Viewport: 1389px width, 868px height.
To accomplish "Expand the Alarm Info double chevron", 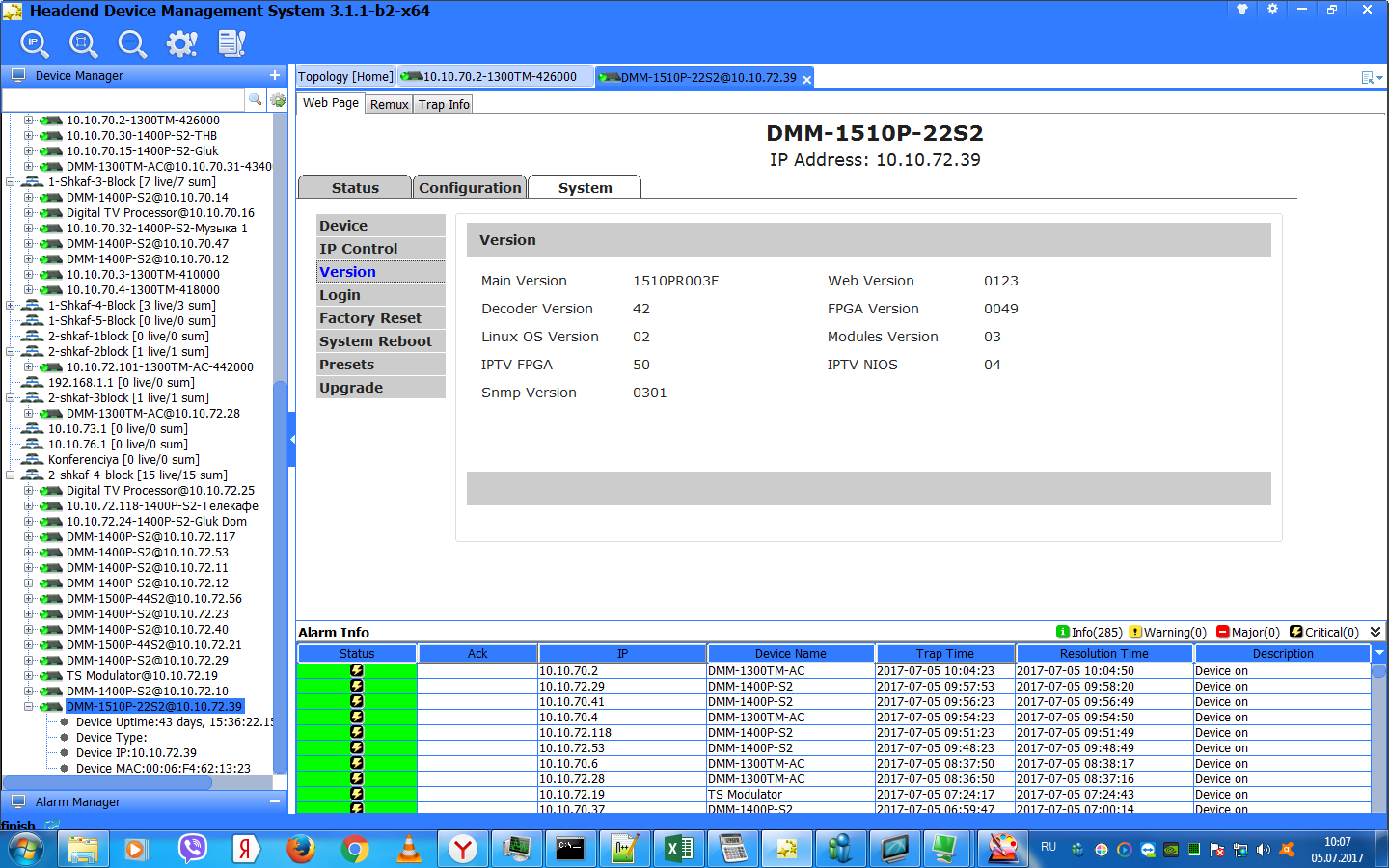I will (1375, 633).
